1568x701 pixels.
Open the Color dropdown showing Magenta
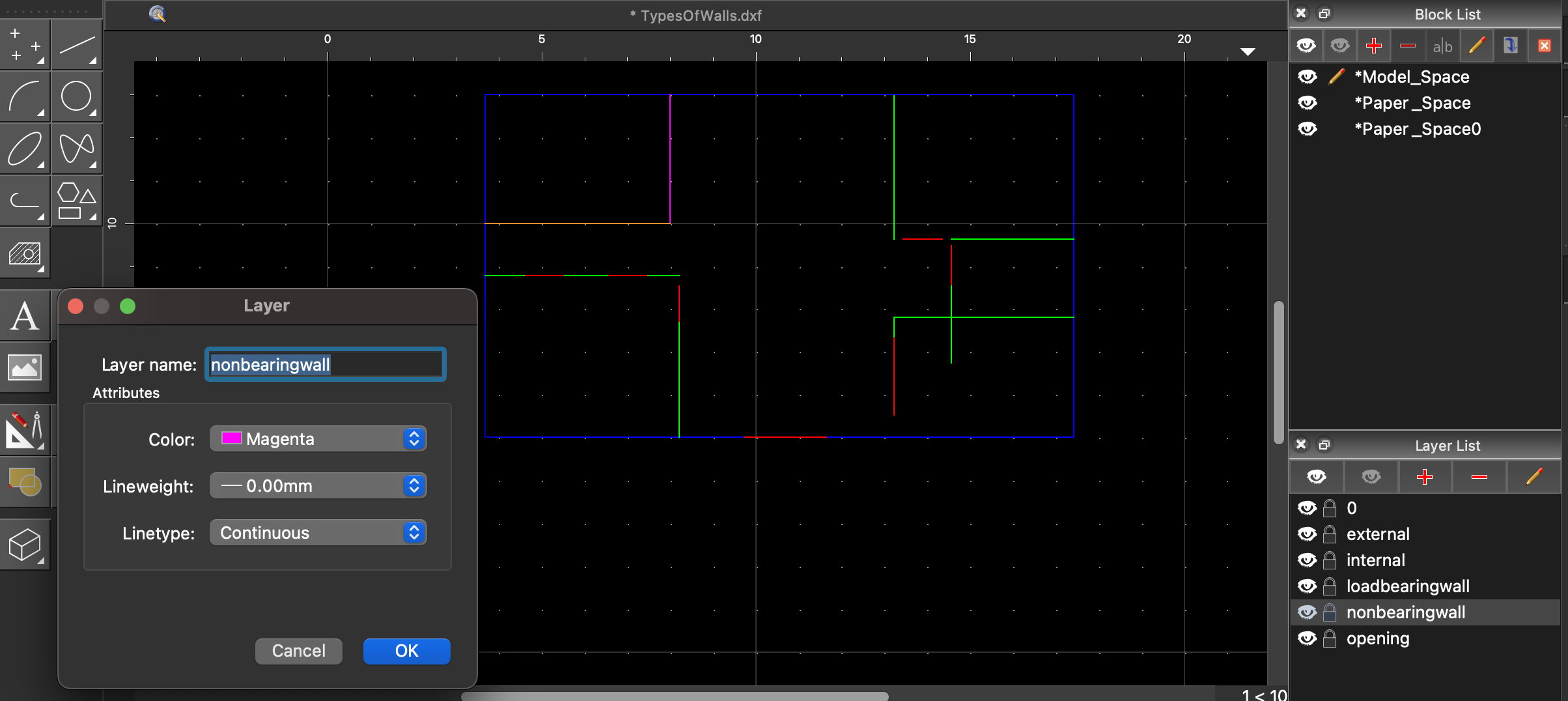tap(318, 439)
